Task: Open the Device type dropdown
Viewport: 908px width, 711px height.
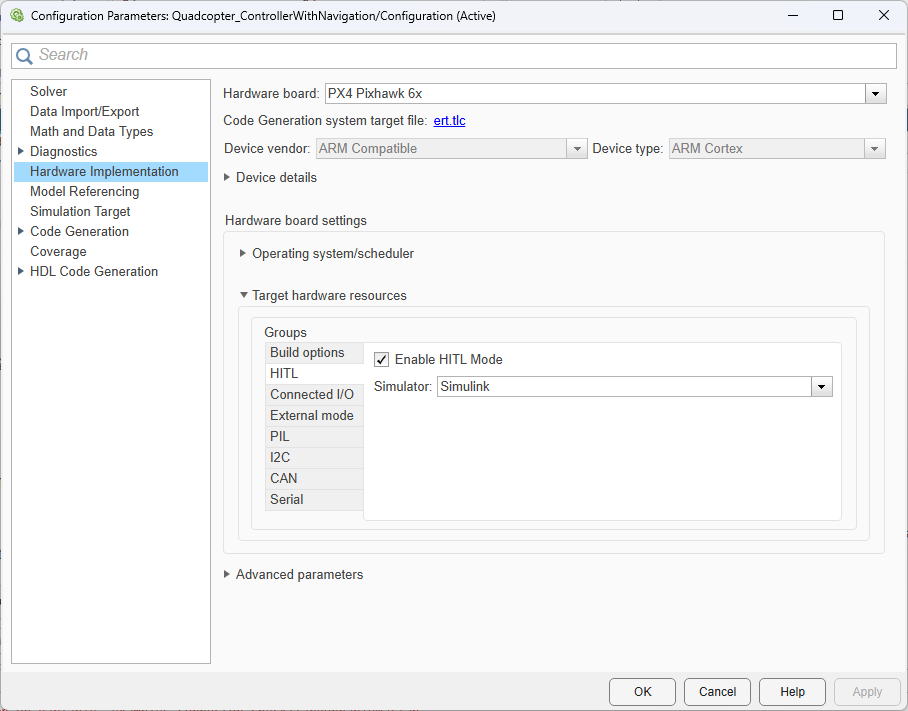Action: click(x=875, y=149)
